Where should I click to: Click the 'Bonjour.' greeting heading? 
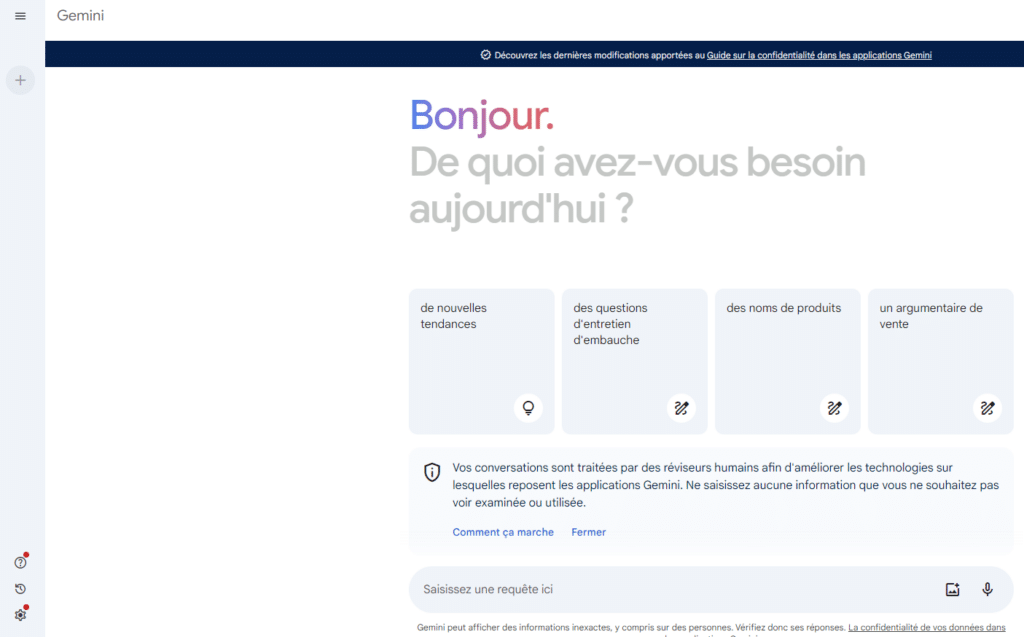481,116
